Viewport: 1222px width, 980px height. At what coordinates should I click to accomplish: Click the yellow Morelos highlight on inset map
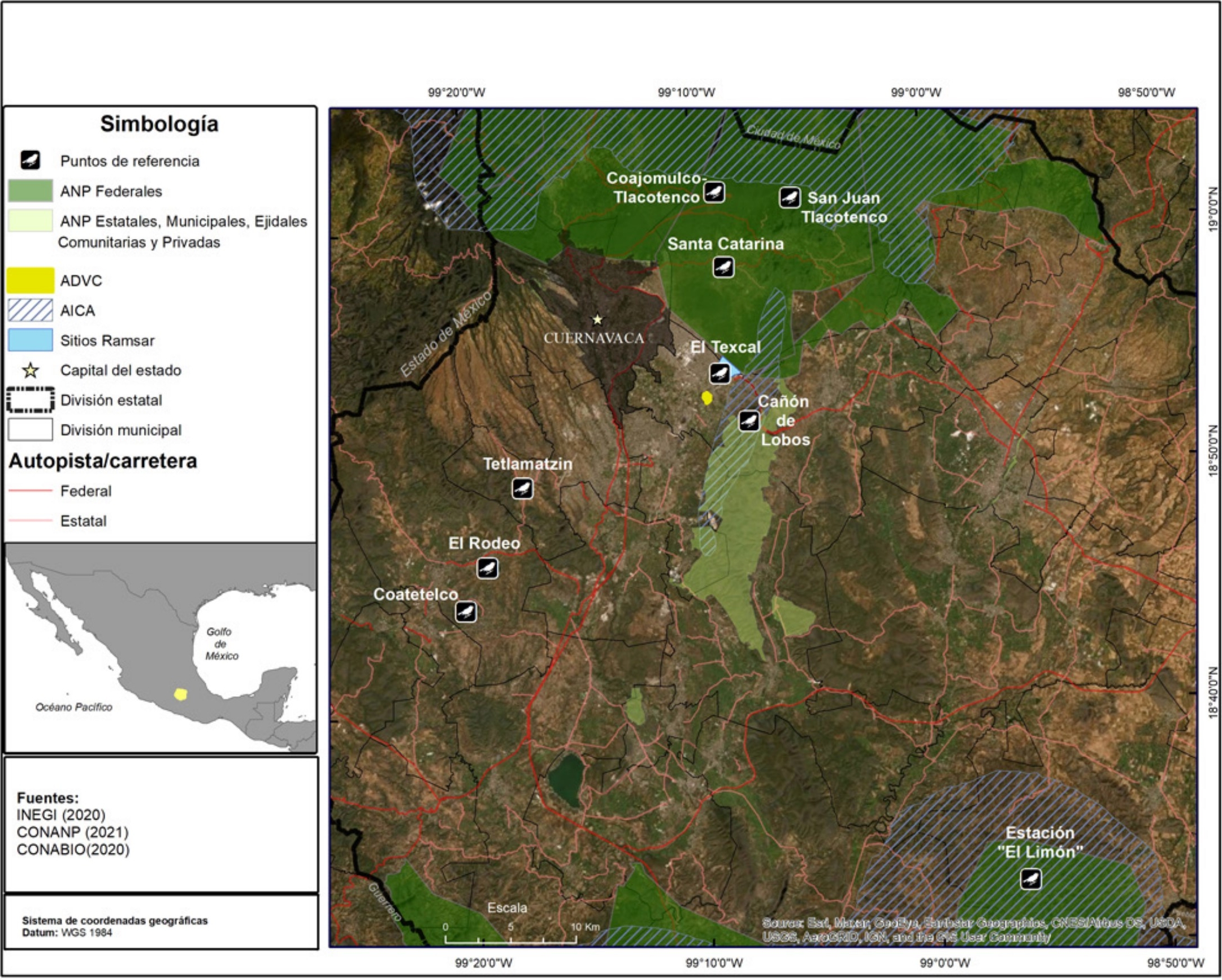coord(180,695)
